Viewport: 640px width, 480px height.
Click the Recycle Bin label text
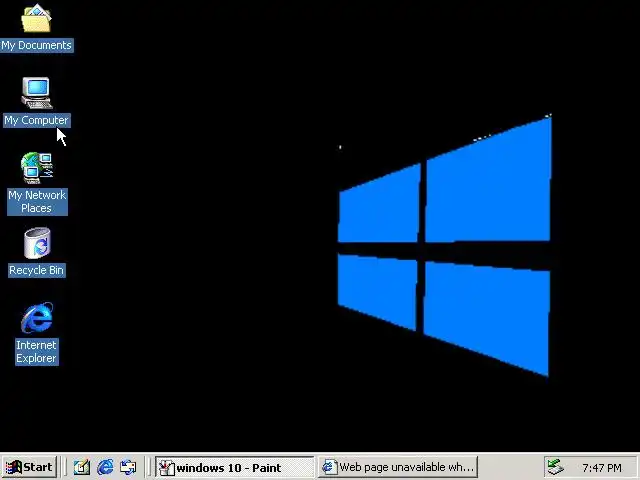tap(37, 270)
